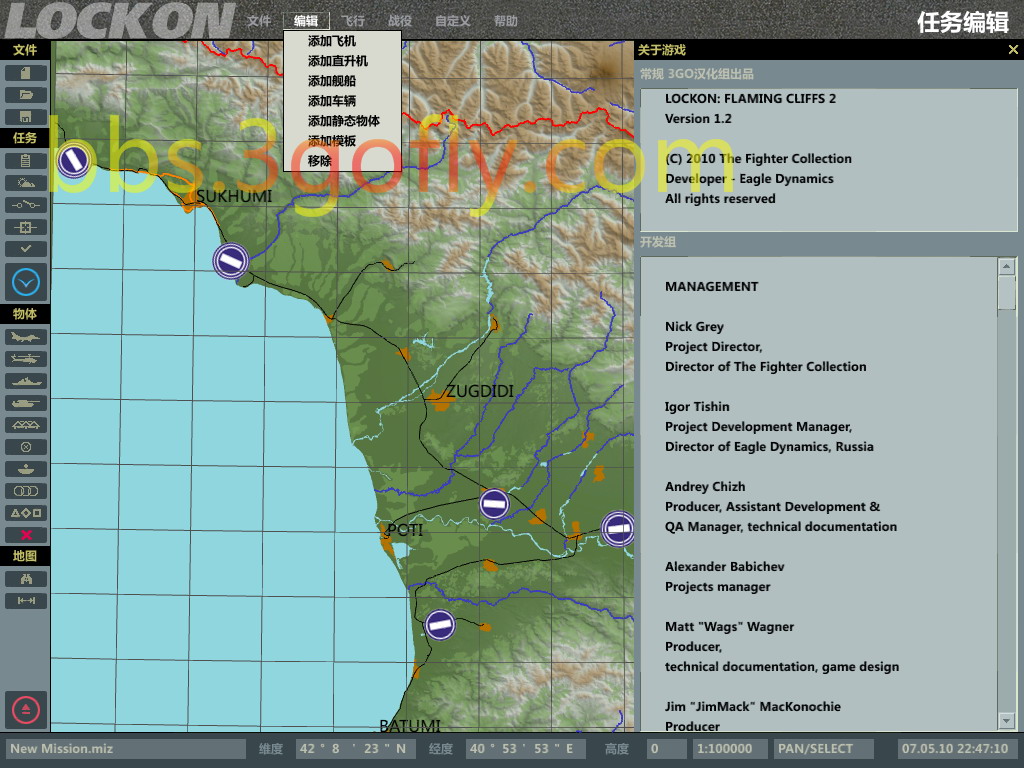Click the large blue fly mission button
The image size is (1024, 768).
26,282
